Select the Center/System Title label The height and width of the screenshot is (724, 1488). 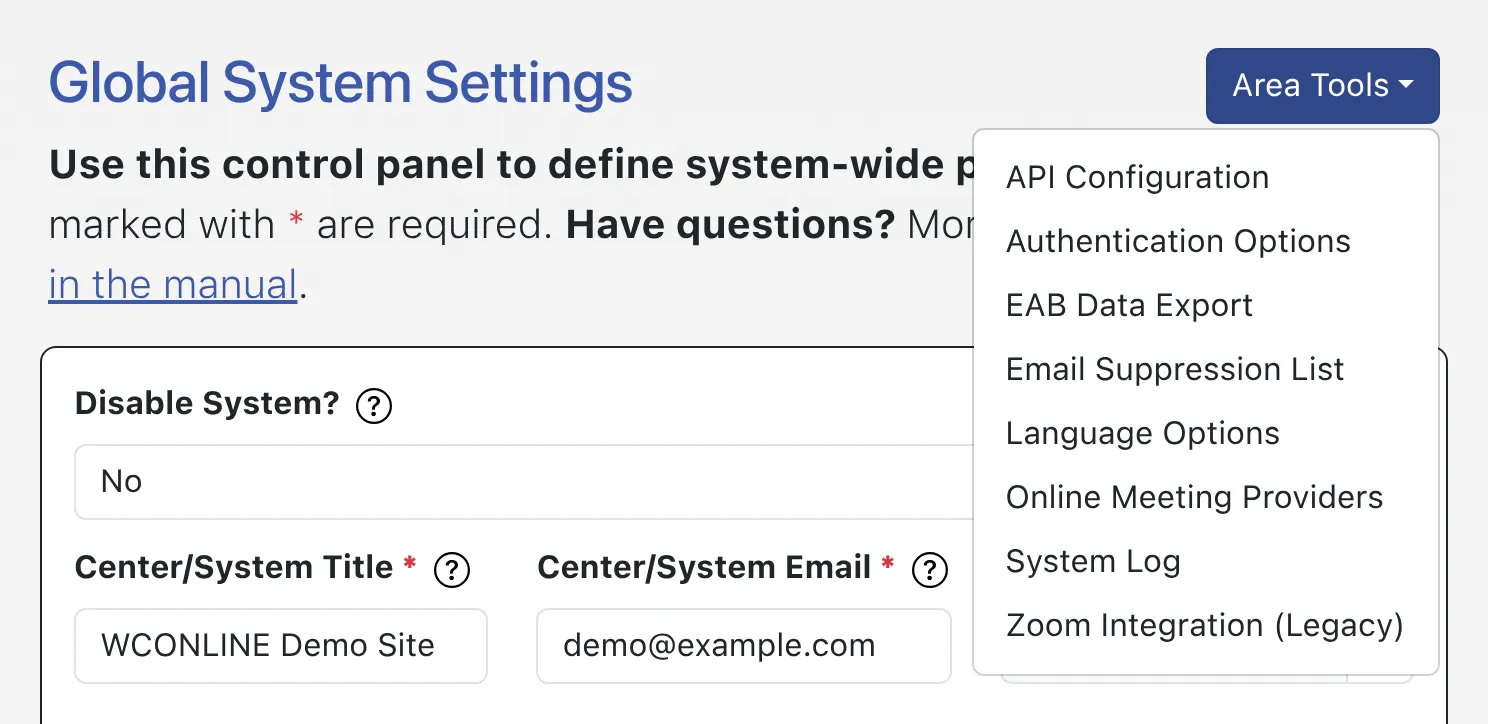pos(234,568)
